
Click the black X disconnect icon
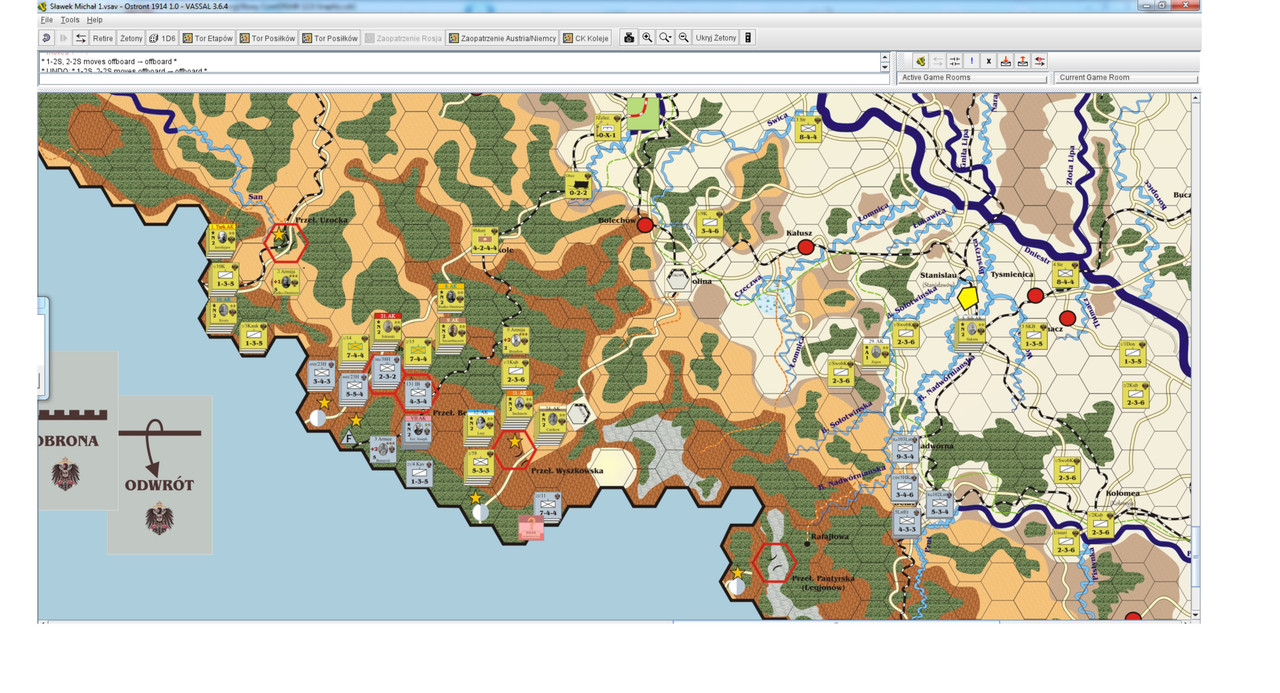click(x=988, y=61)
